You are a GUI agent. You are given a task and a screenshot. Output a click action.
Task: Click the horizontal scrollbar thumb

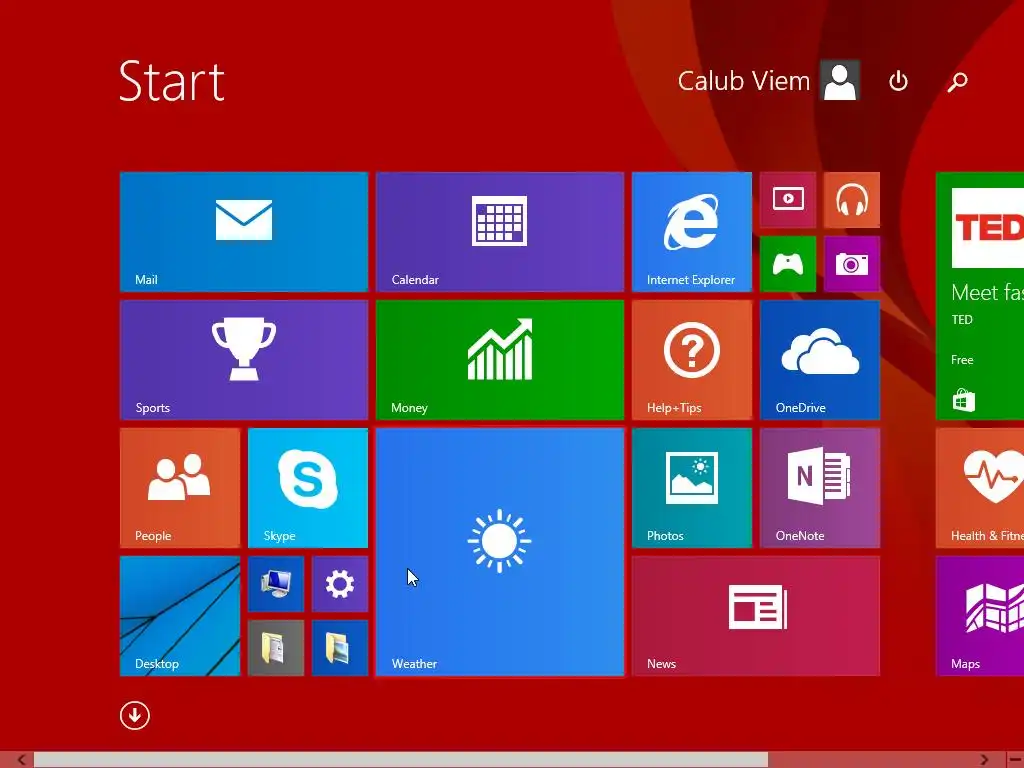pos(401,760)
